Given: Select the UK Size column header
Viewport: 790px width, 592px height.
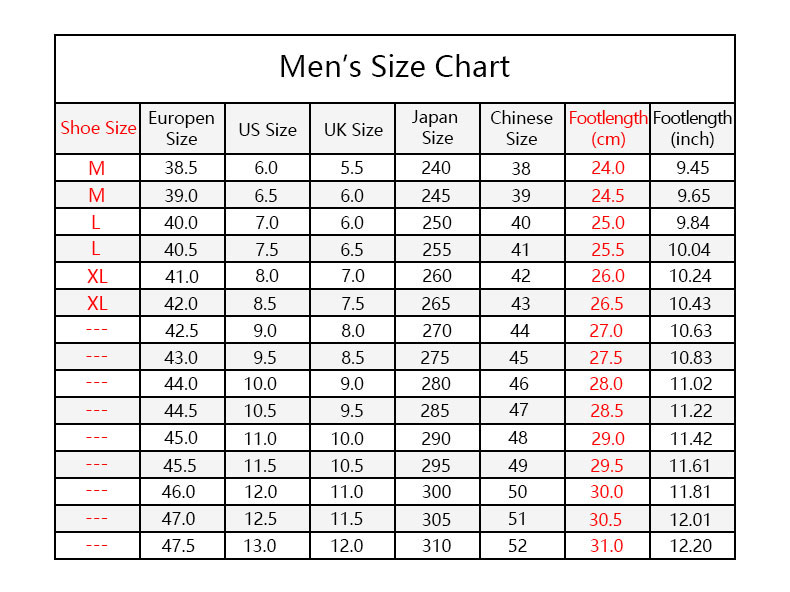Looking at the screenshot, I should pyautogui.click(x=353, y=129).
